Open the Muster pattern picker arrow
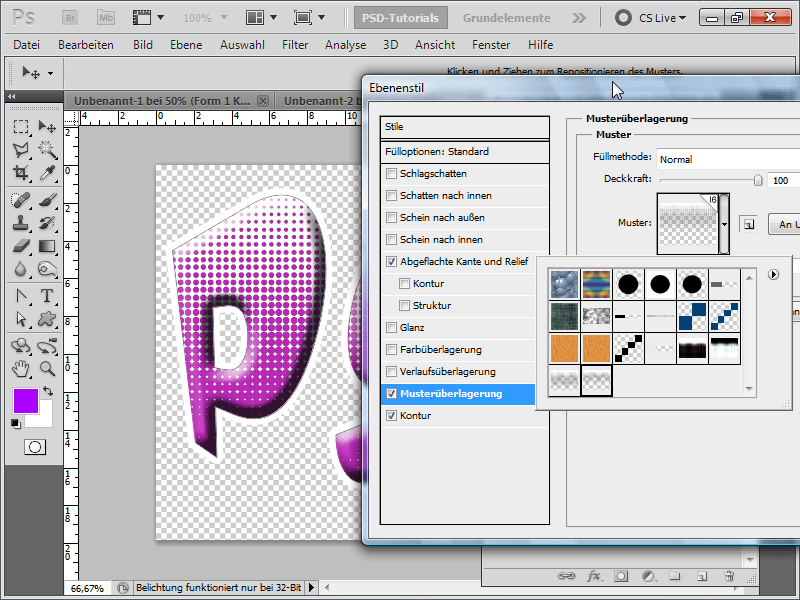The width and height of the screenshot is (800, 600). pos(724,224)
